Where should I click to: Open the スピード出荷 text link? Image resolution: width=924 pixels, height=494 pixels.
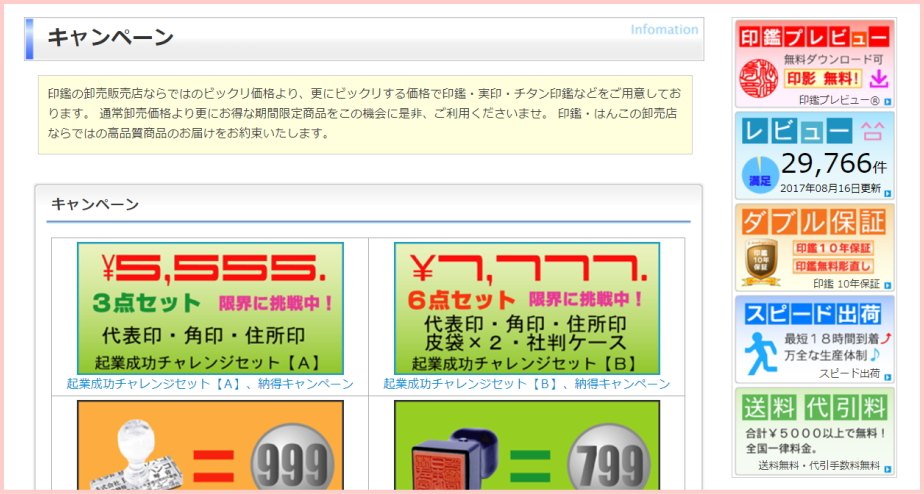[x=849, y=374]
